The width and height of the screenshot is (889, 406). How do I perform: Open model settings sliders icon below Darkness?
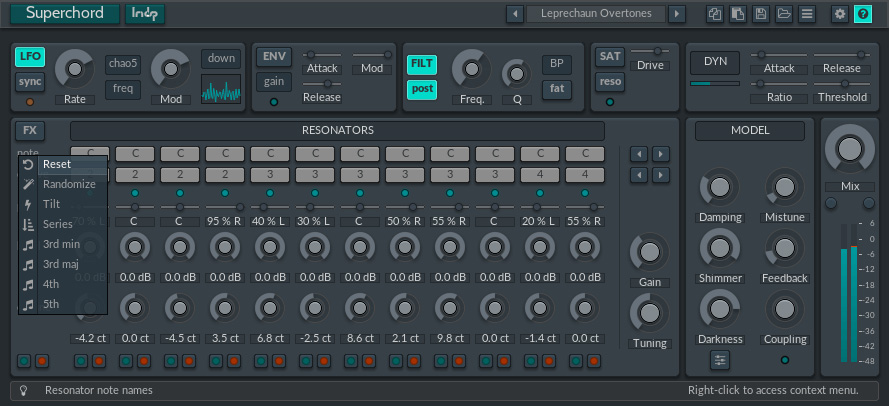[720, 360]
